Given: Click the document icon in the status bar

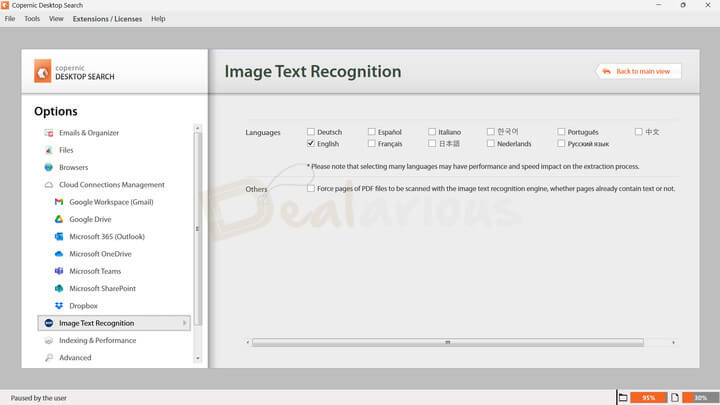Looking at the screenshot, I should click(x=675, y=398).
